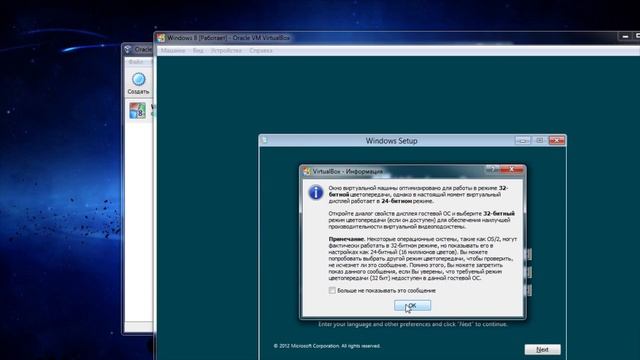This screenshot has height=360, width=640.
Task: Confirm the VirtualBox info dialog with OK
Action: 412,305
